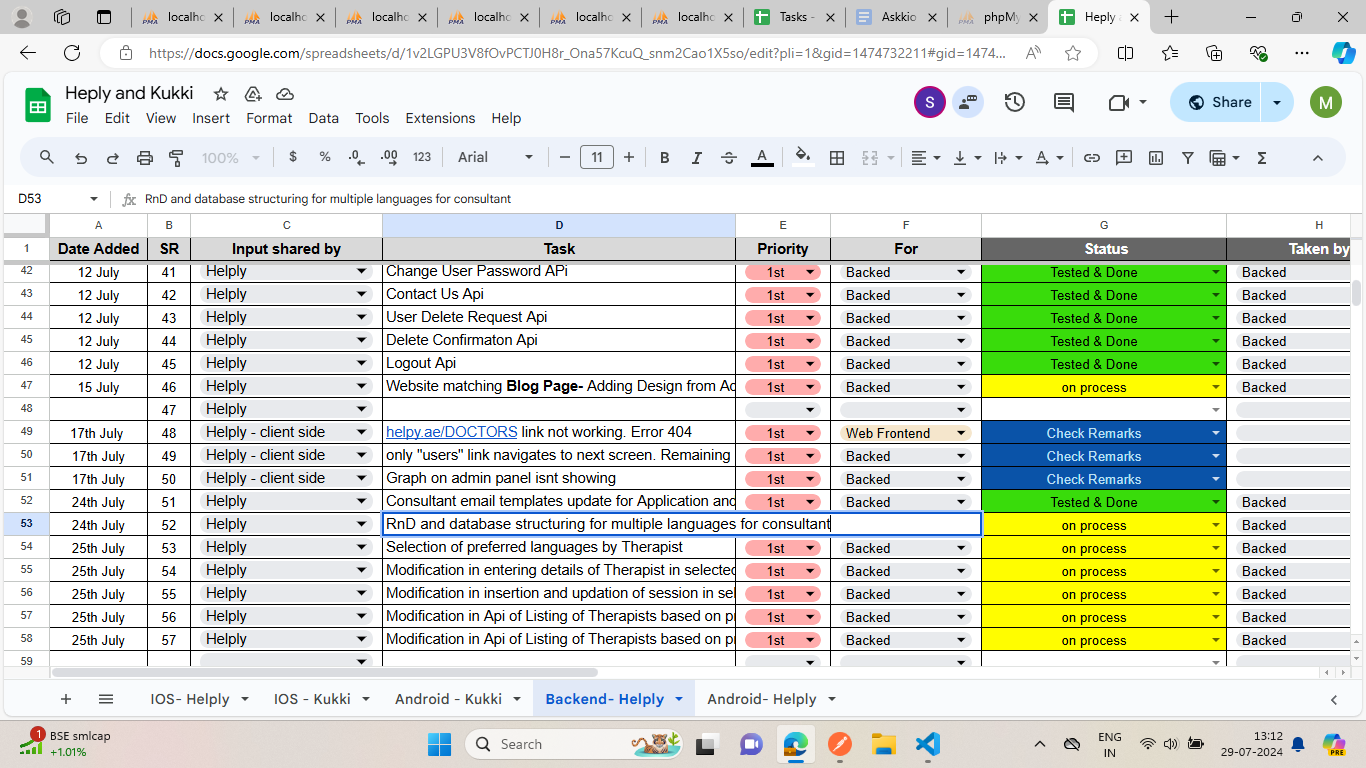1366x768 pixels.
Task: Select column D header
Action: coord(559,225)
